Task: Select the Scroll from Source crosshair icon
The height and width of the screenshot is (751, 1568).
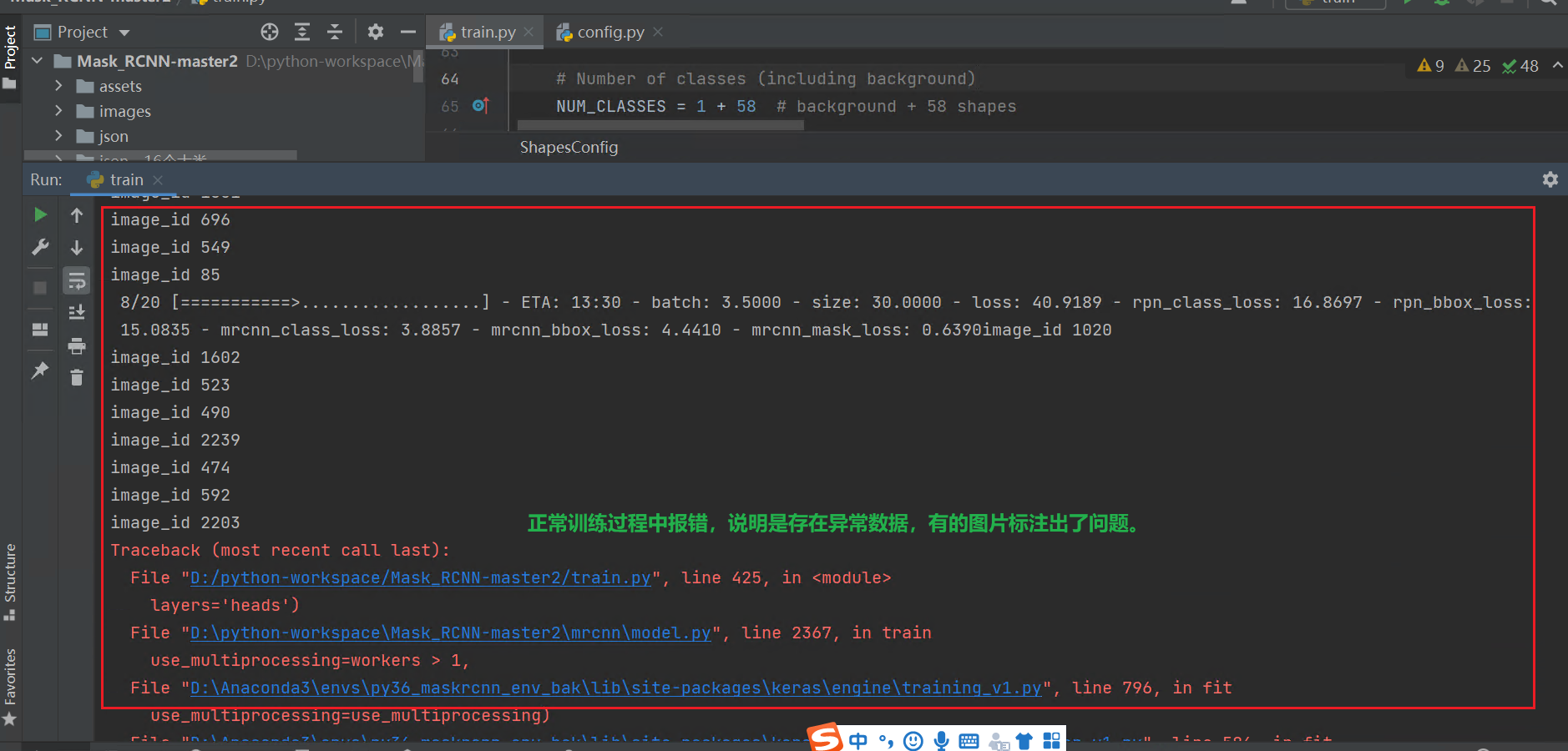Action: click(270, 32)
